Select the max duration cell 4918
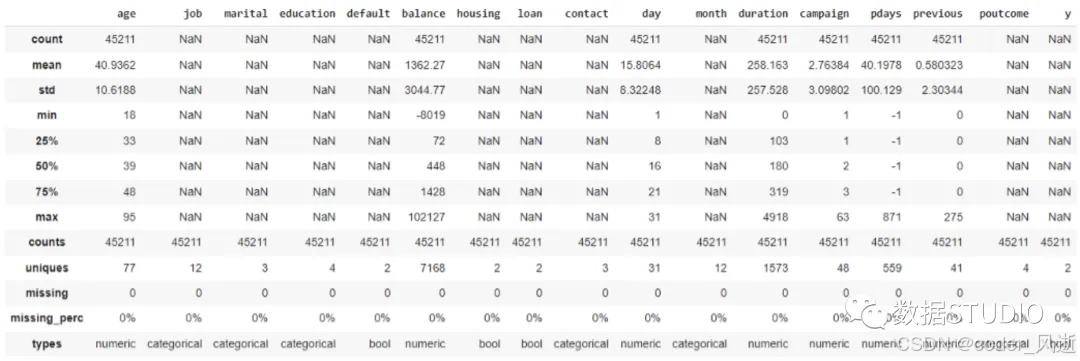Image resolution: width=1080 pixels, height=361 pixels. pos(775,216)
